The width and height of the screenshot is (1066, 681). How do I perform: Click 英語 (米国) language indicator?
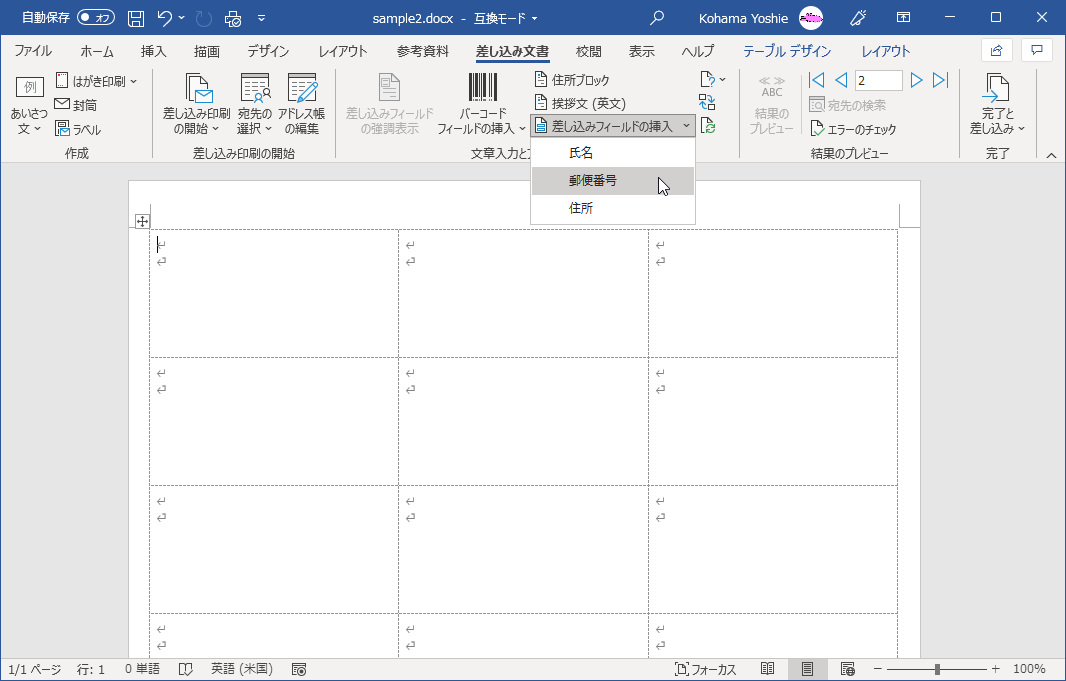pos(242,669)
